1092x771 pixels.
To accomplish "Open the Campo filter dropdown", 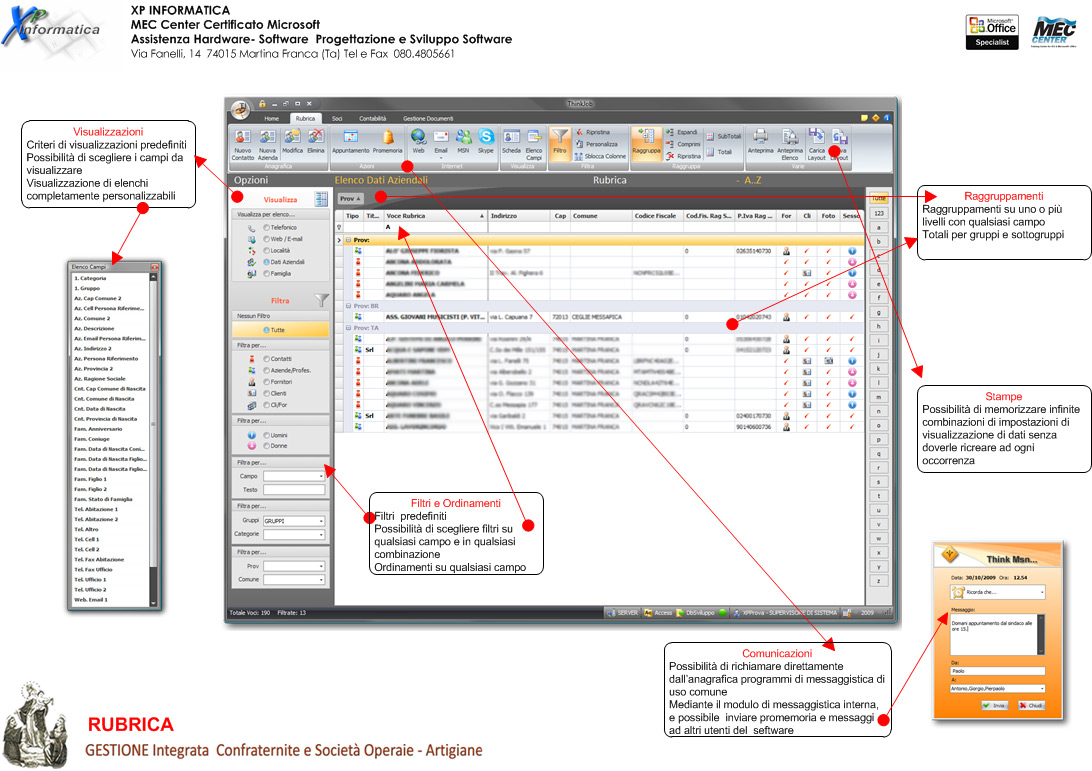I will (294, 477).
